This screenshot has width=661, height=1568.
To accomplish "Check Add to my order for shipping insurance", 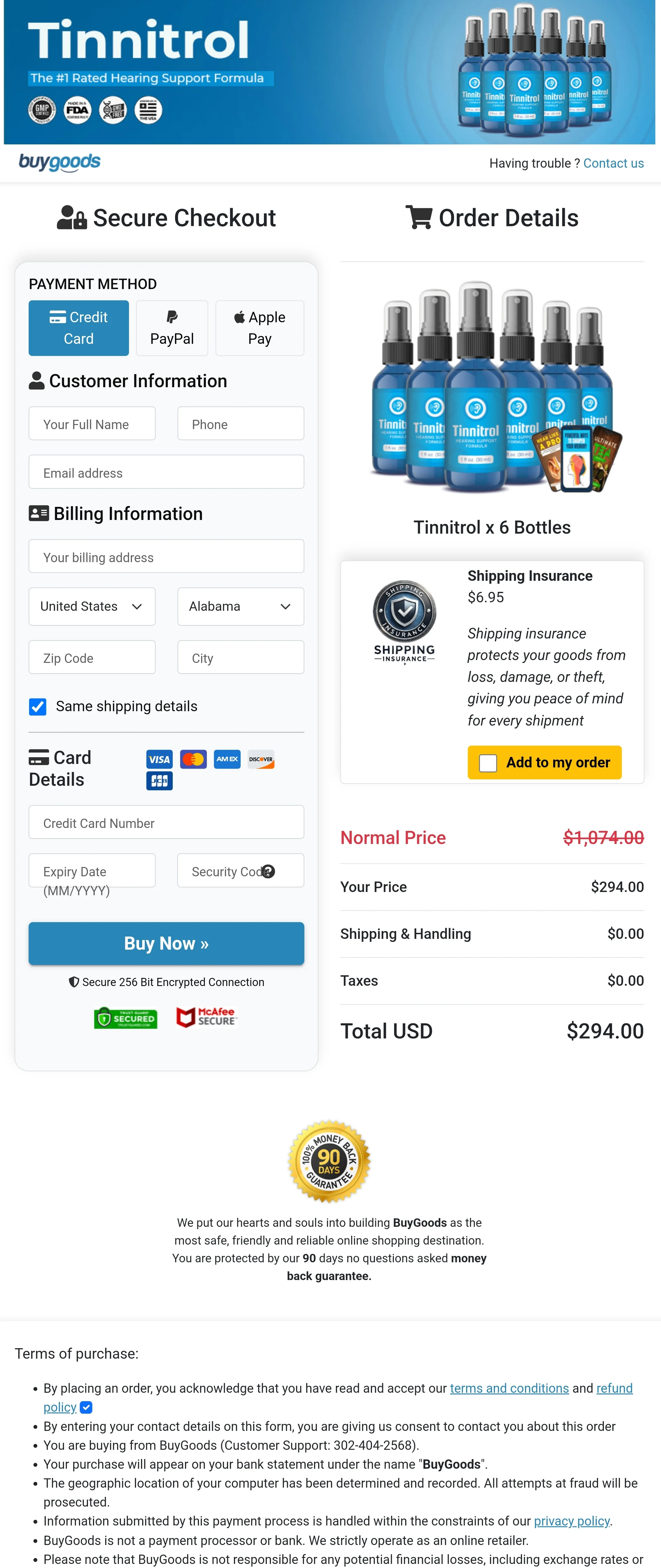I will pyautogui.click(x=487, y=762).
